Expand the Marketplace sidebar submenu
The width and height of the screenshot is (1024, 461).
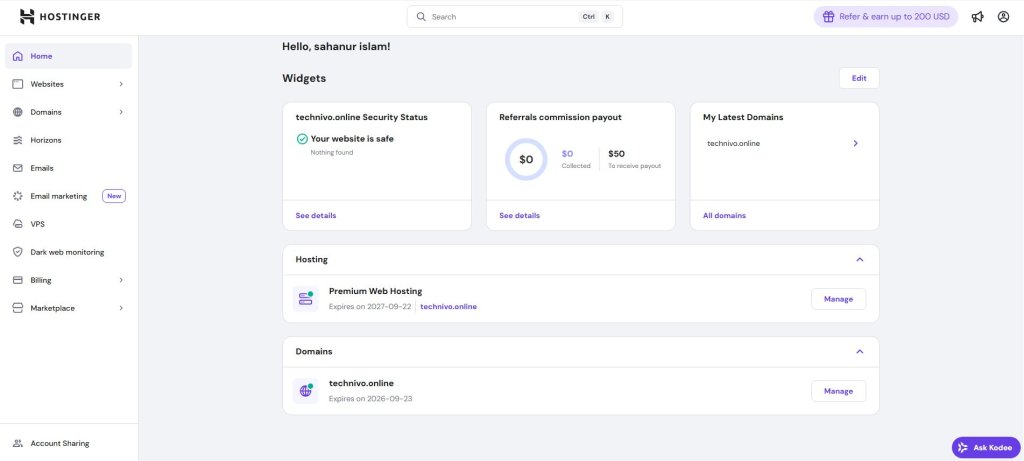click(x=121, y=308)
